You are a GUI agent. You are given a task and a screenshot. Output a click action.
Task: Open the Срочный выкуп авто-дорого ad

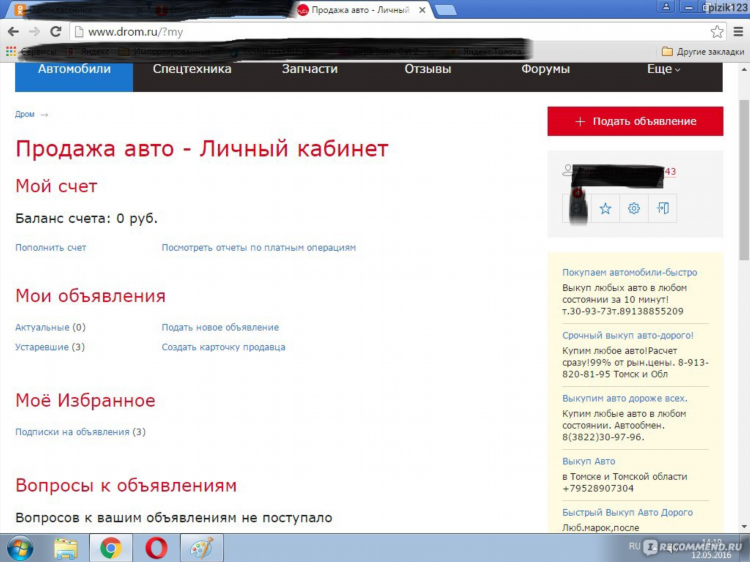[628, 335]
